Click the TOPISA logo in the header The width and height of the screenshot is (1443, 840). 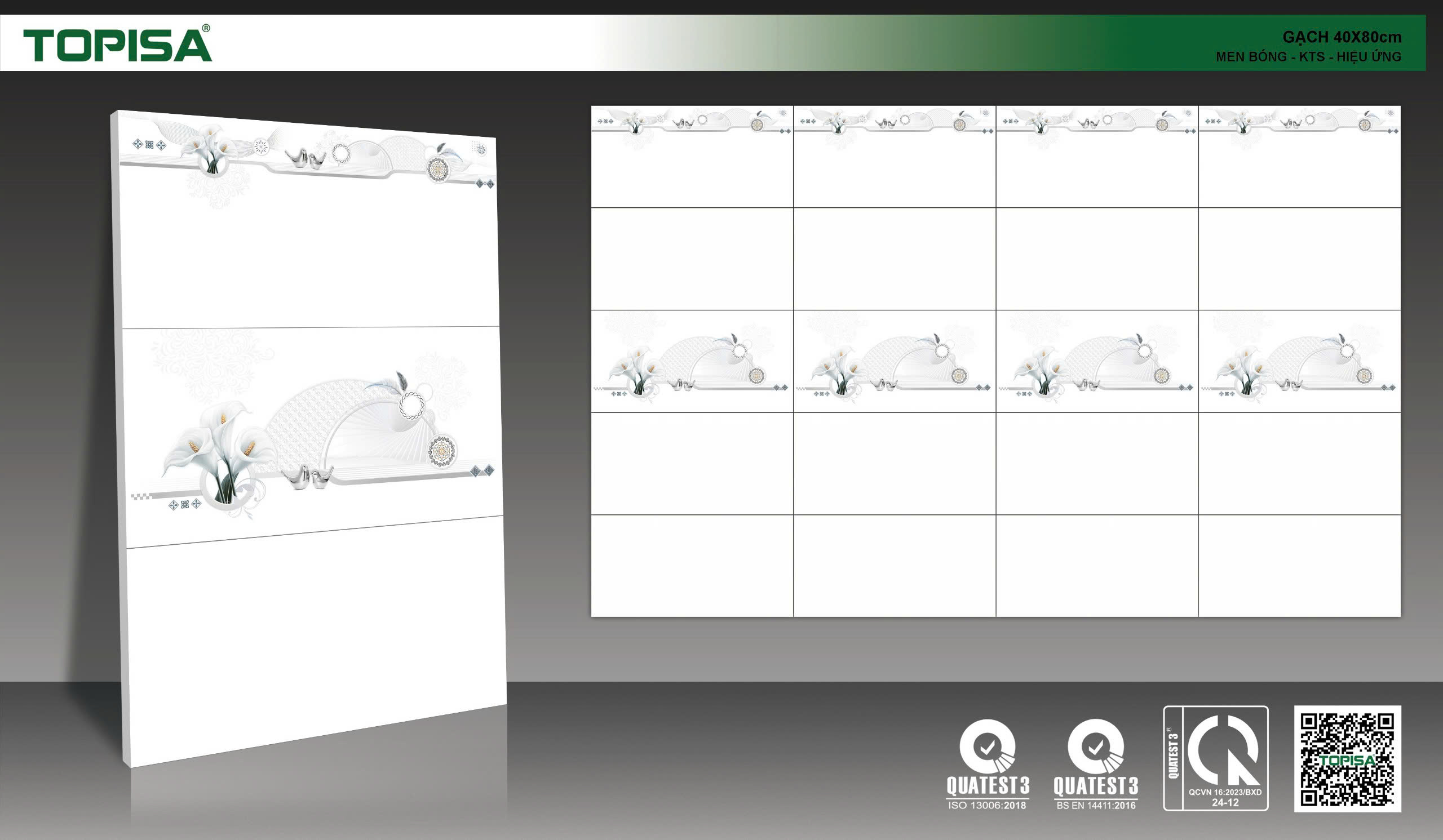117,45
